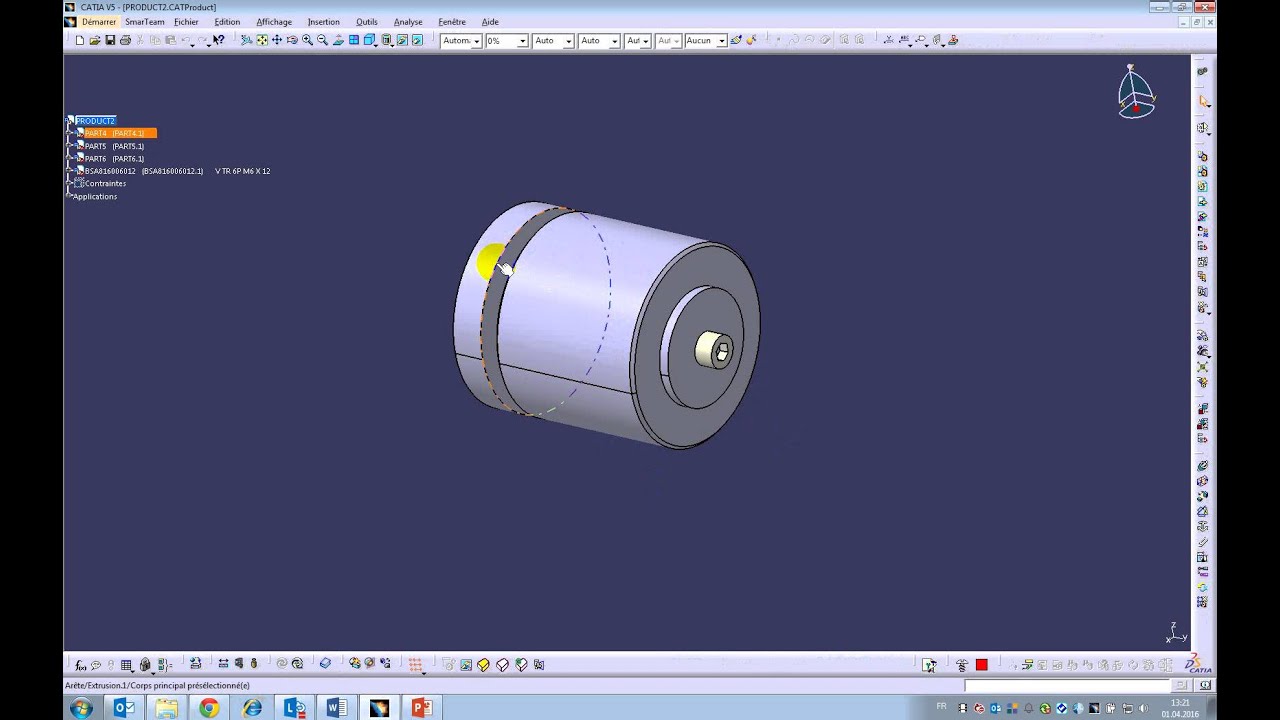Open the Fenêtre menu
This screenshot has height=720, width=1280.
coord(452,22)
